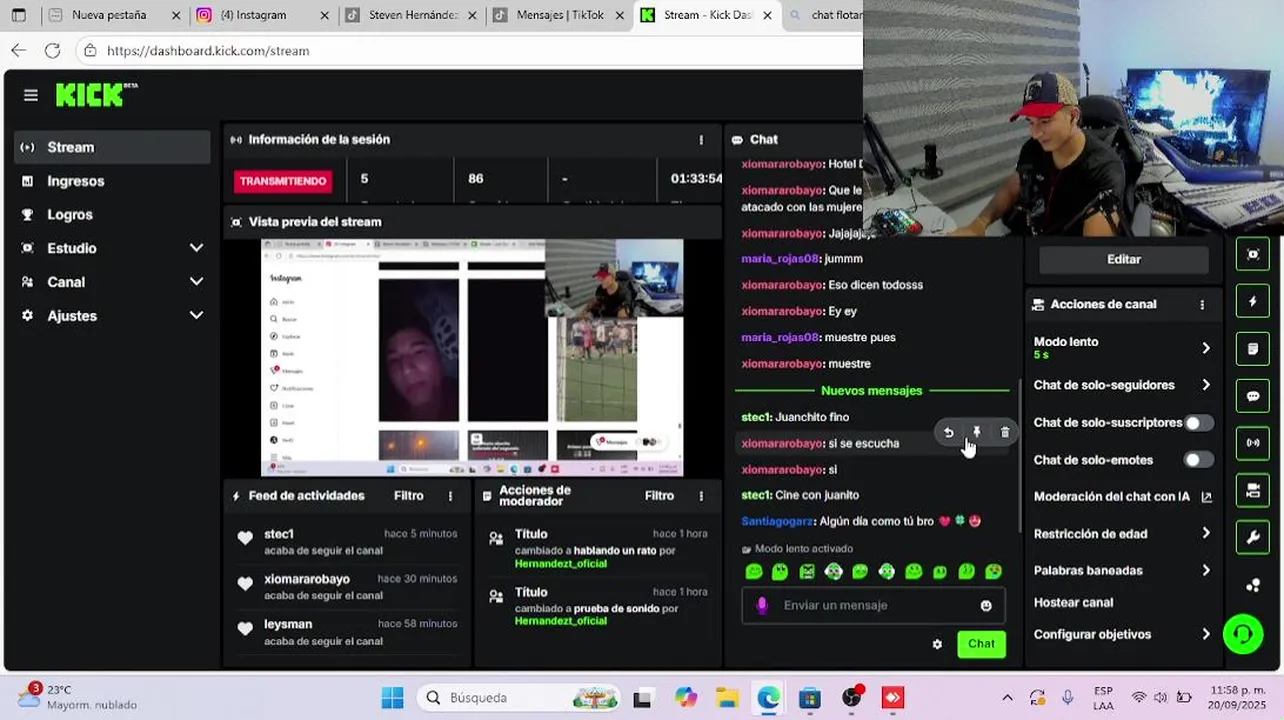Open File Explorer from the taskbar
1284x720 pixels.
coord(726,698)
